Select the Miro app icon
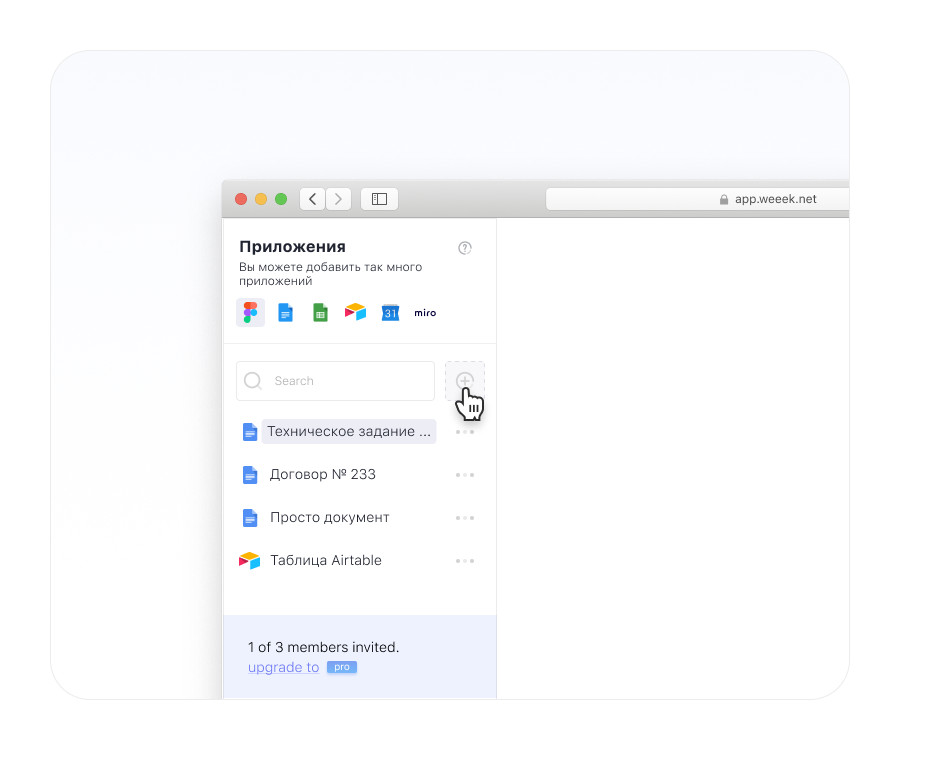This screenshot has height=758, width=934. (x=425, y=312)
